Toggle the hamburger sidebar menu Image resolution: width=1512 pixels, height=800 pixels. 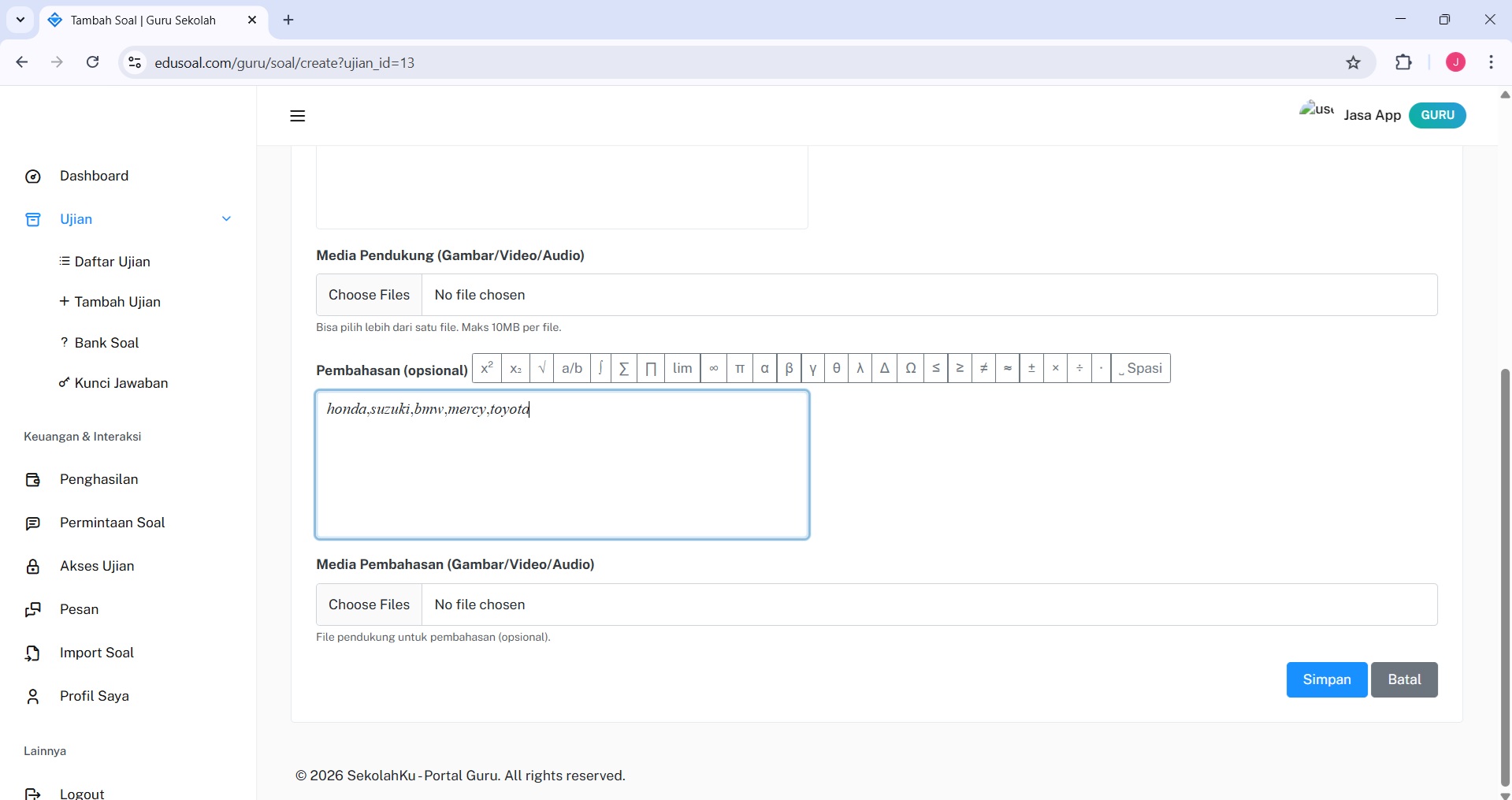click(297, 116)
